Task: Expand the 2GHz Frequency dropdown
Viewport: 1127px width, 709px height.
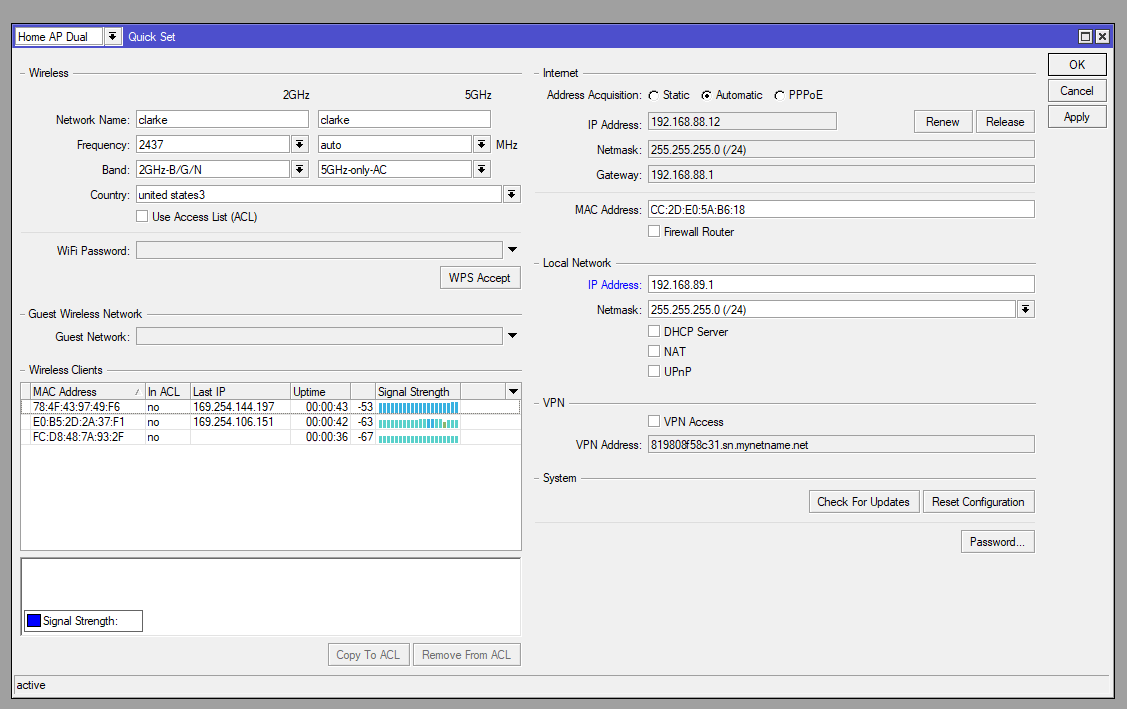Action: [x=299, y=144]
